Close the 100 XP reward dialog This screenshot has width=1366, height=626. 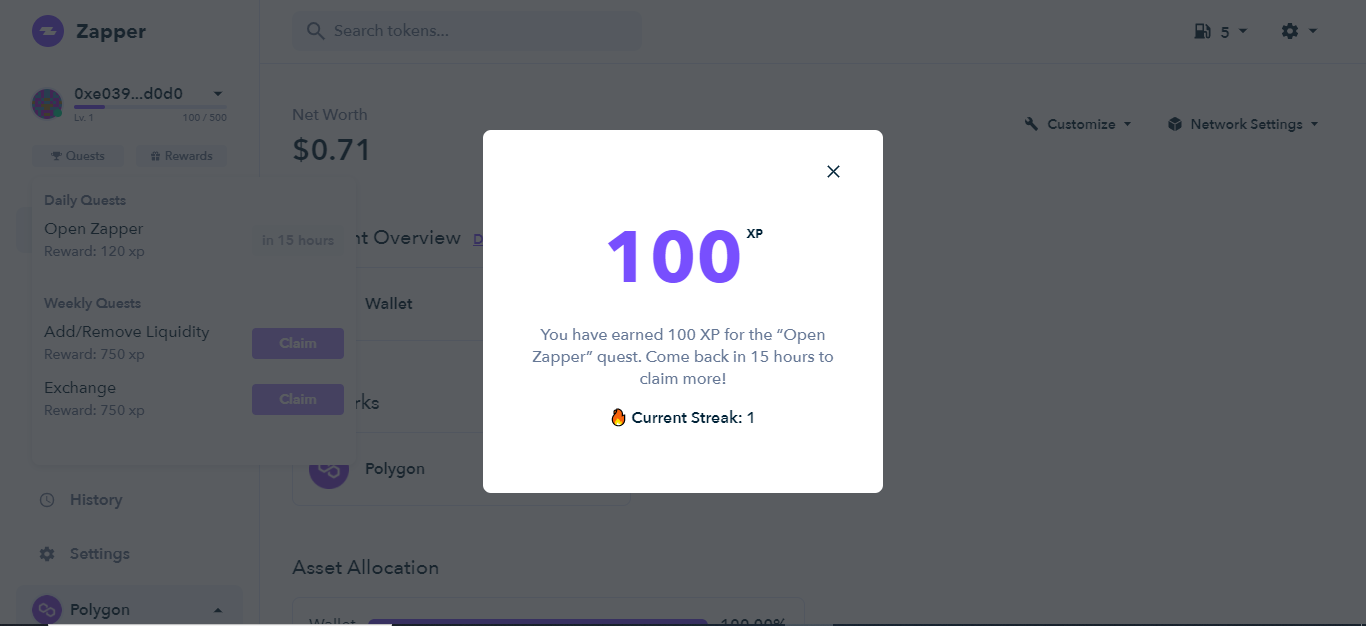(x=833, y=171)
